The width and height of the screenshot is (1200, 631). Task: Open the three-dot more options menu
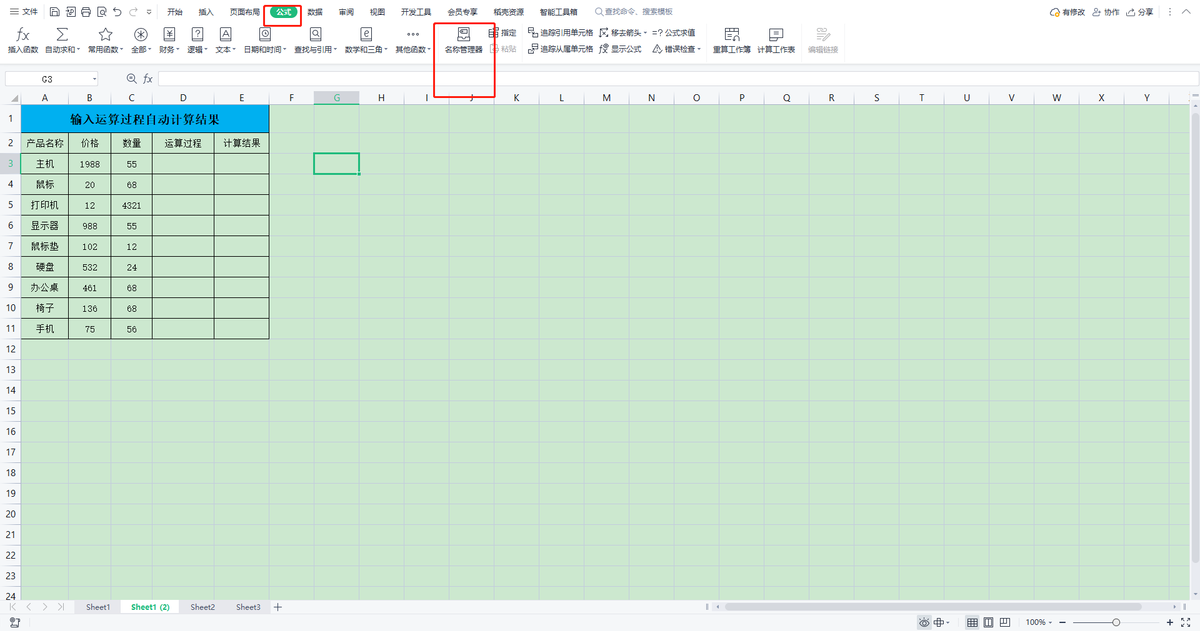pos(1172,12)
